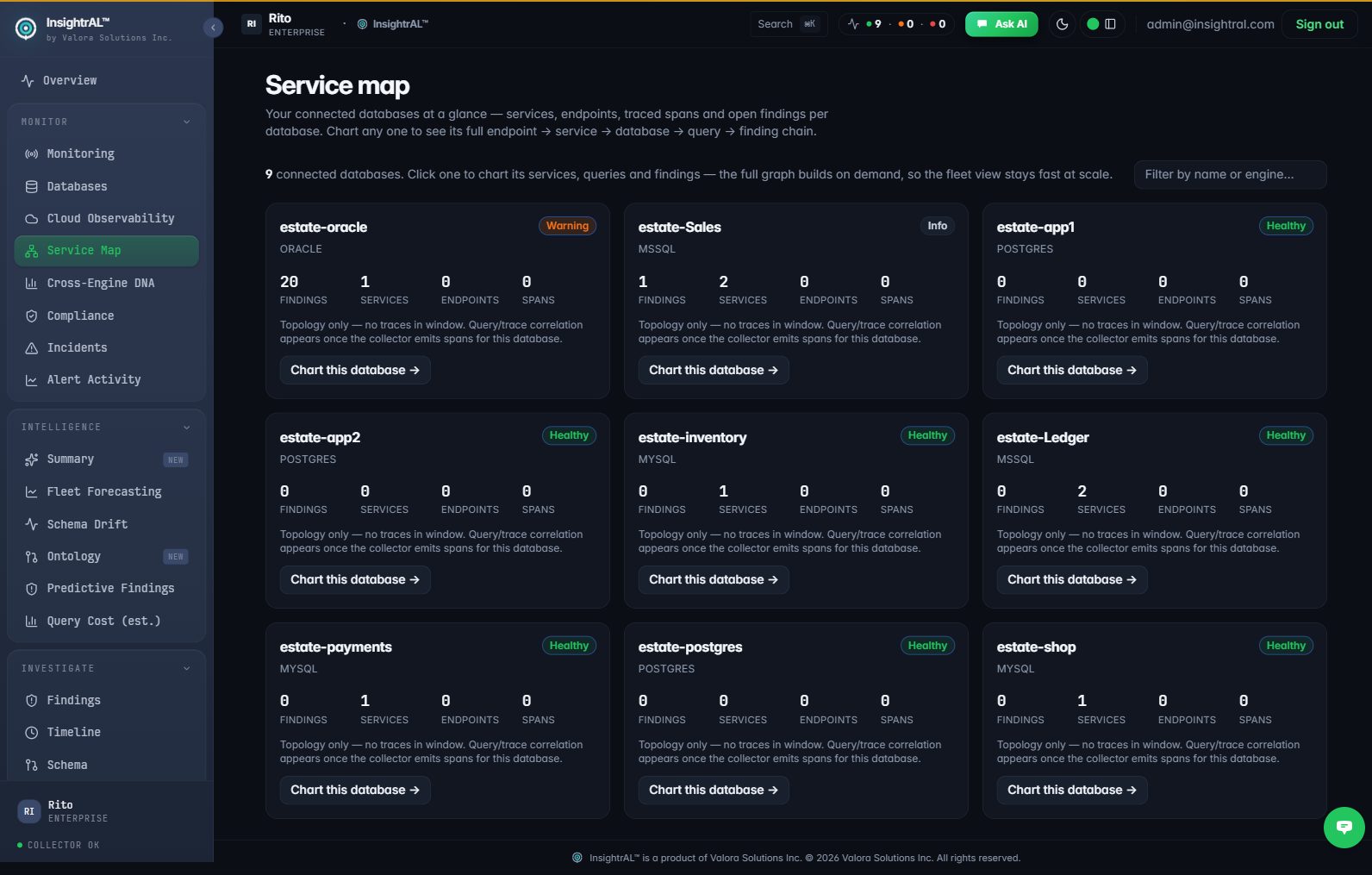The image size is (1372, 875).
Task: Select the Service Map sidebar item
Action: coord(107,251)
